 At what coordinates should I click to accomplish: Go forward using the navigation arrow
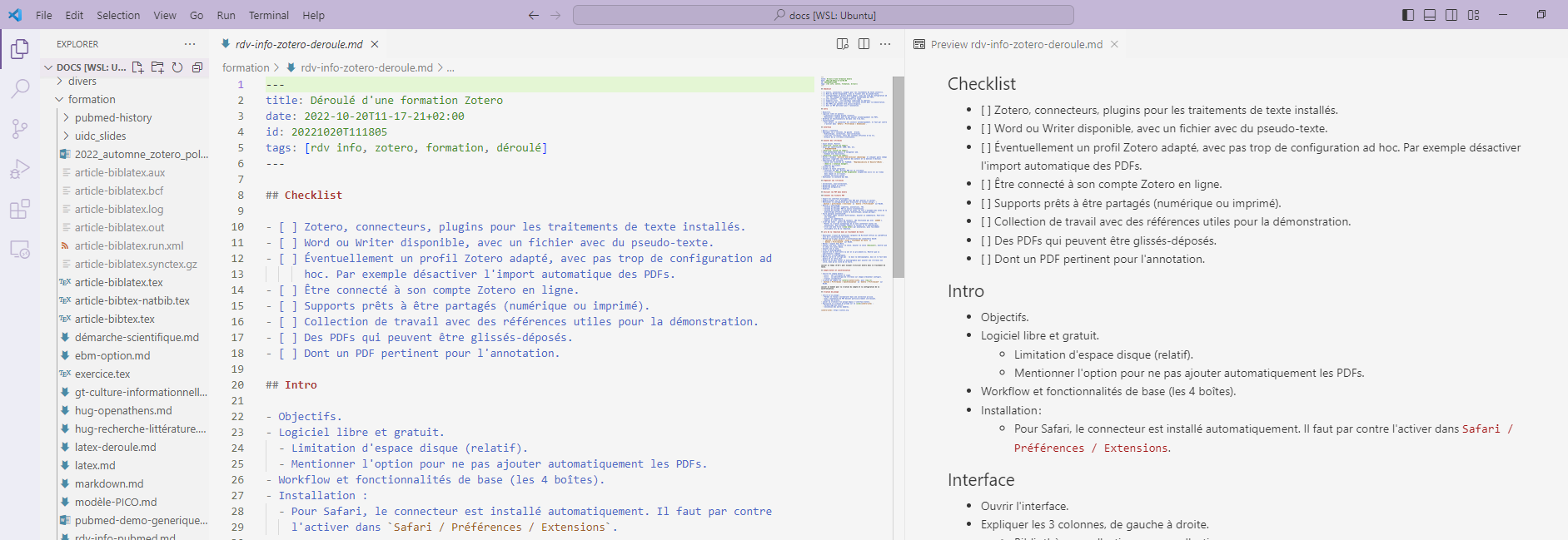pyautogui.click(x=555, y=15)
